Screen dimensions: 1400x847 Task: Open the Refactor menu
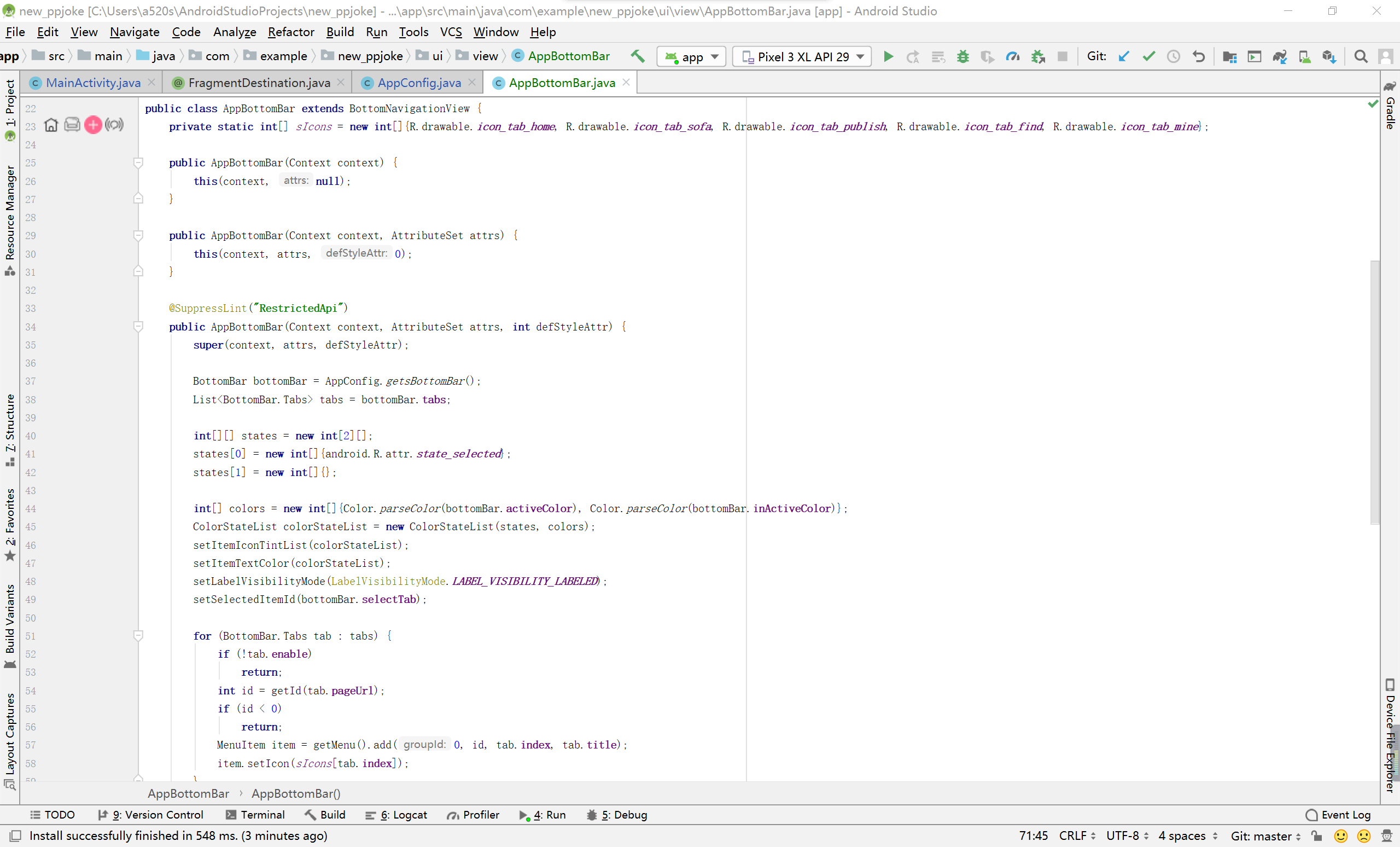pos(290,32)
